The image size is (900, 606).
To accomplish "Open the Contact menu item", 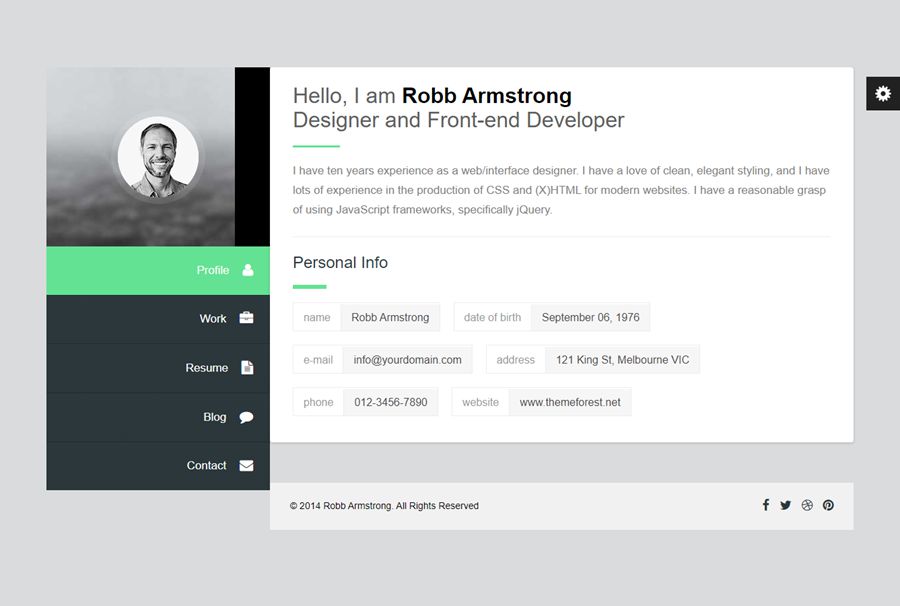I will click(206, 465).
